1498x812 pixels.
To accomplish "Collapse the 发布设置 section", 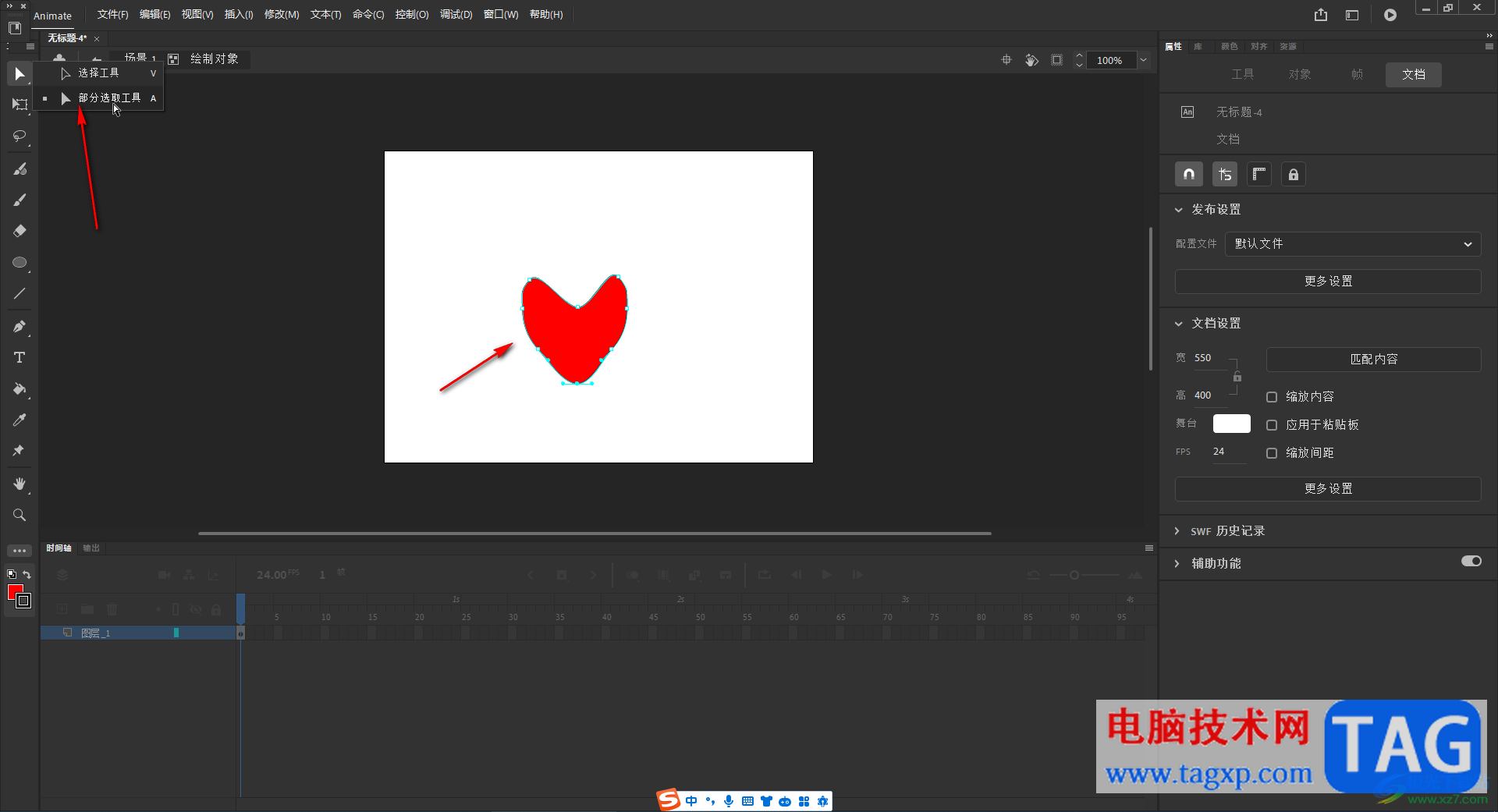I will [x=1179, y=210].
